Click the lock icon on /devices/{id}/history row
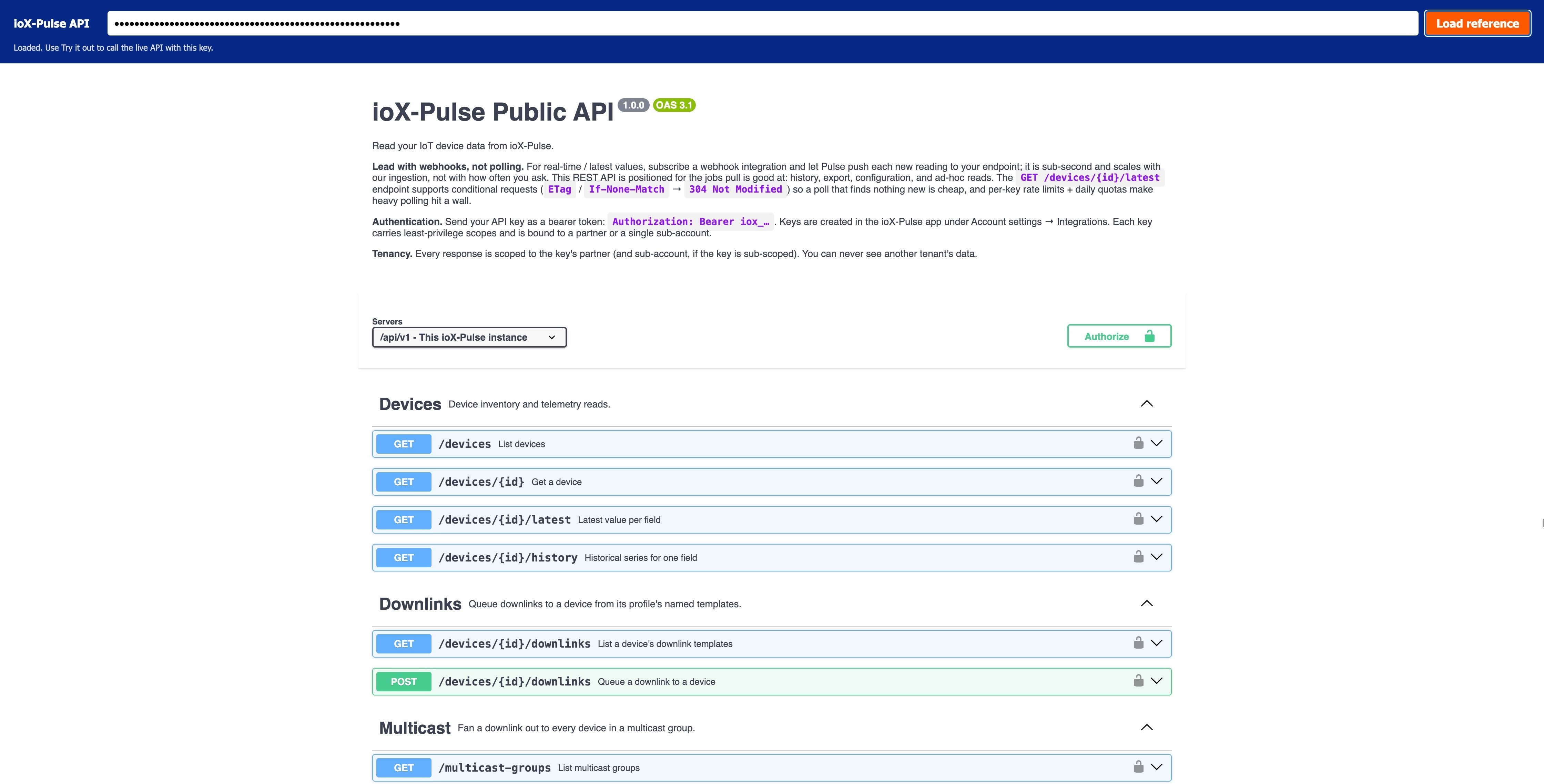The width and height of the screenshot is (1544, 784). click(1138, 556)
